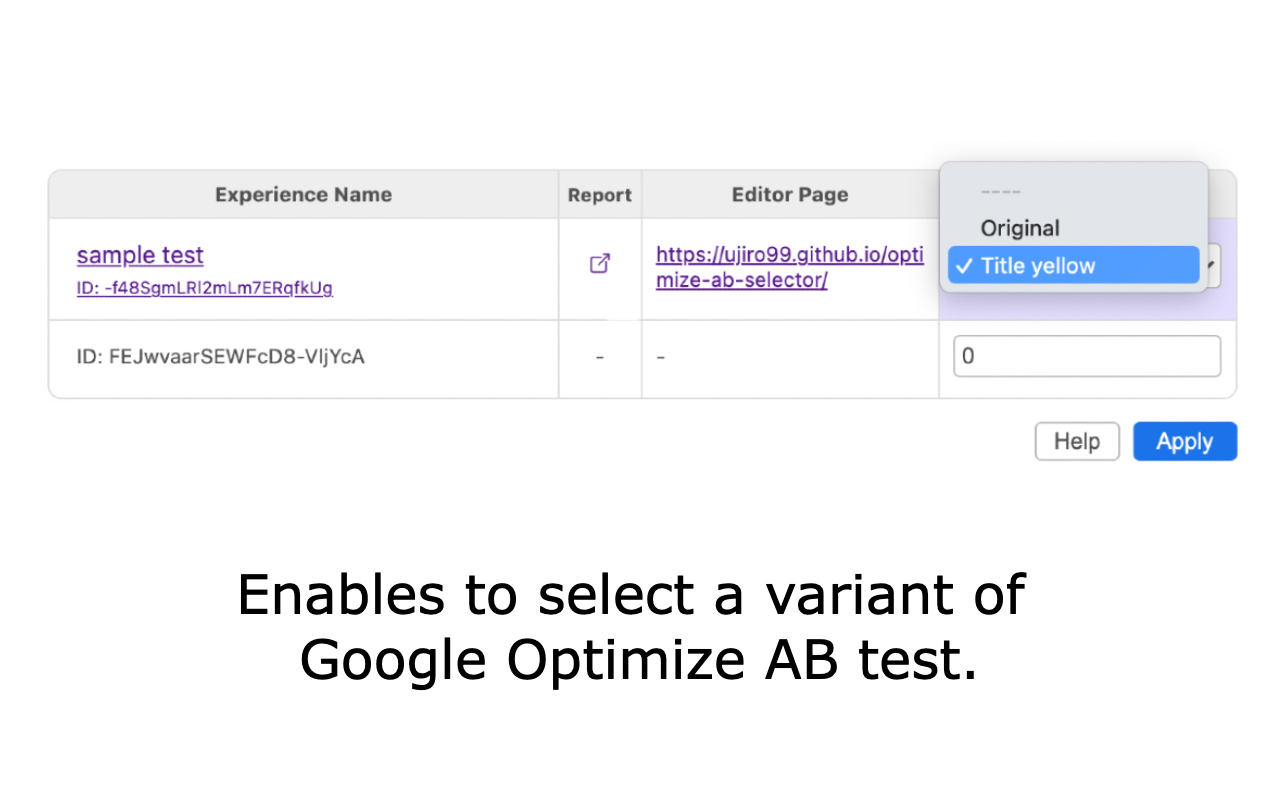Open the sample test experience link
Screen dimensions: 1280x800
tap(139, 255)
